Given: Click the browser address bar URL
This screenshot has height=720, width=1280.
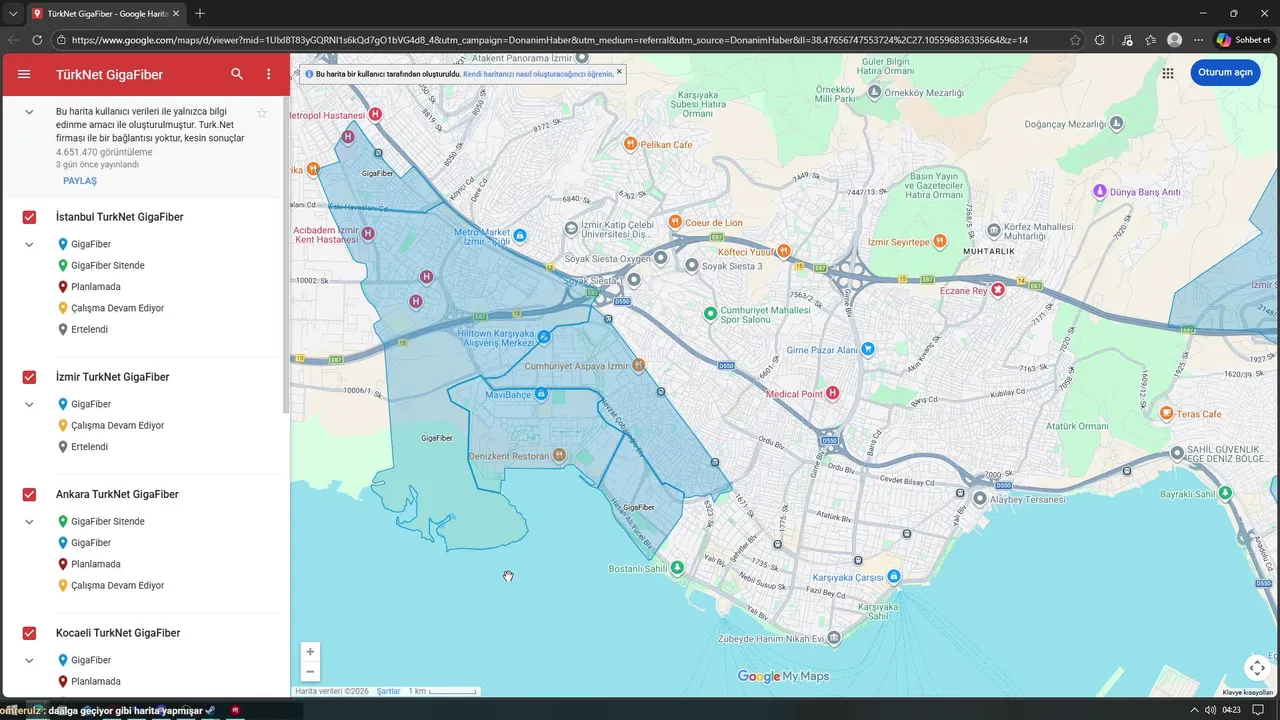Looking at the screenshot, I should click(x=550, y=40).
